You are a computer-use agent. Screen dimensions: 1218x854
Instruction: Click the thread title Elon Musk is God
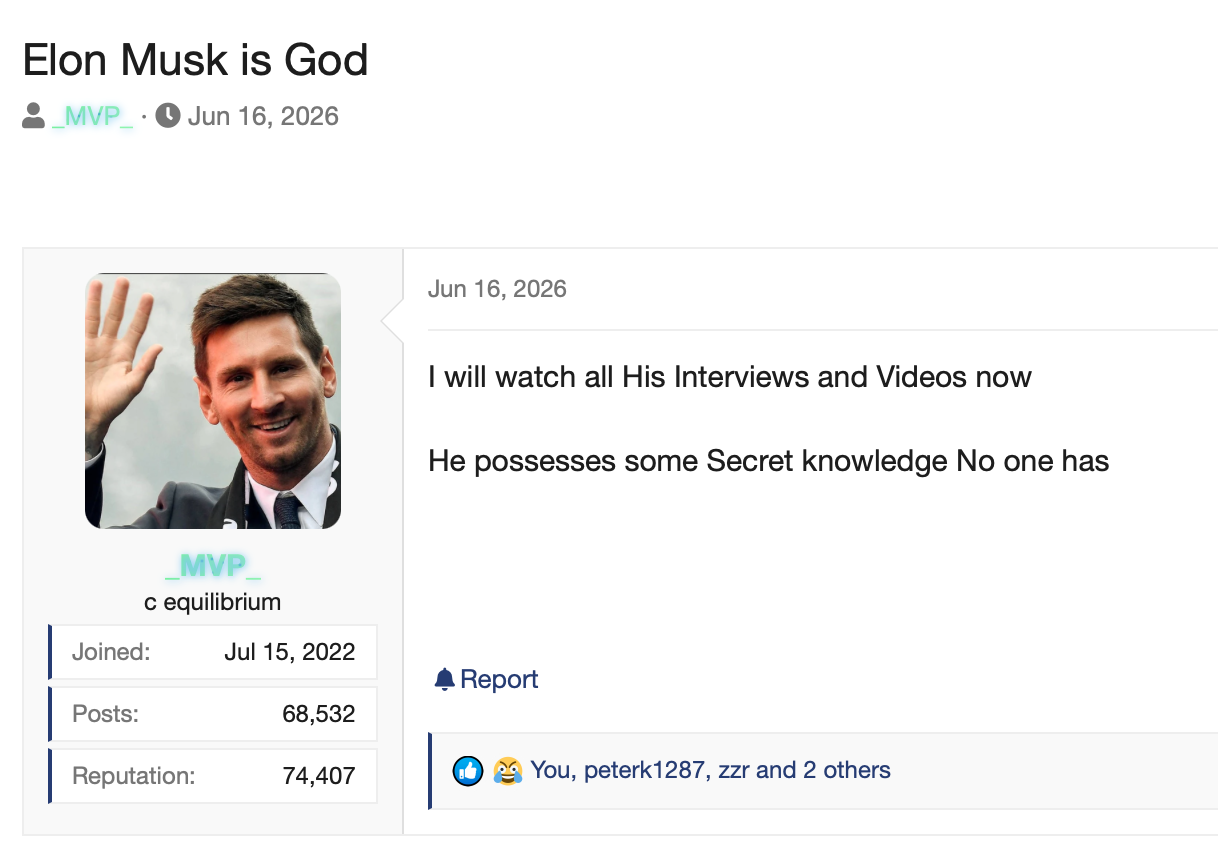pos(196,60)
